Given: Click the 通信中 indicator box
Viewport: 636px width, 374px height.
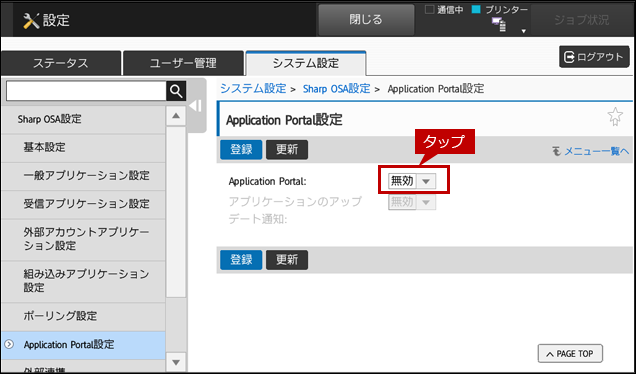Looking at the screenshot, I should coord(429,10).
